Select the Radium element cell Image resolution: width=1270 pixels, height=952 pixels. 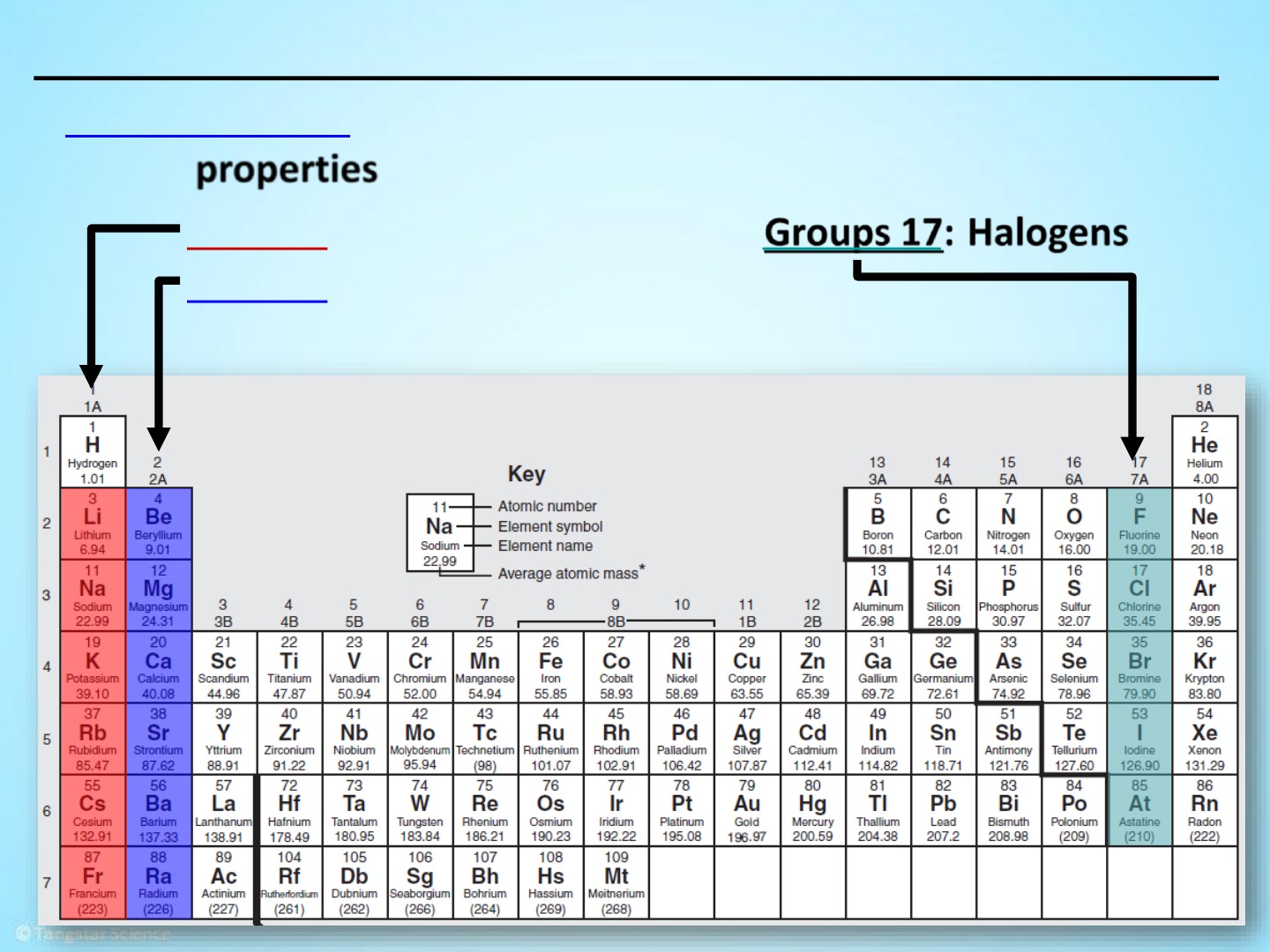tap(159, 882)
